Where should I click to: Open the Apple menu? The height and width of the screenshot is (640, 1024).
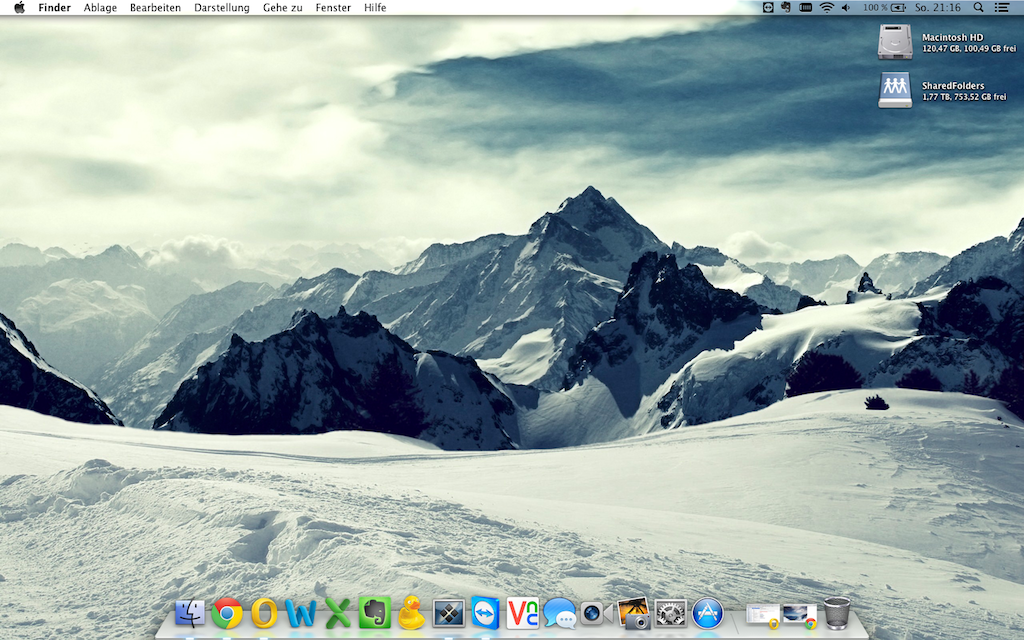[19, 7]
